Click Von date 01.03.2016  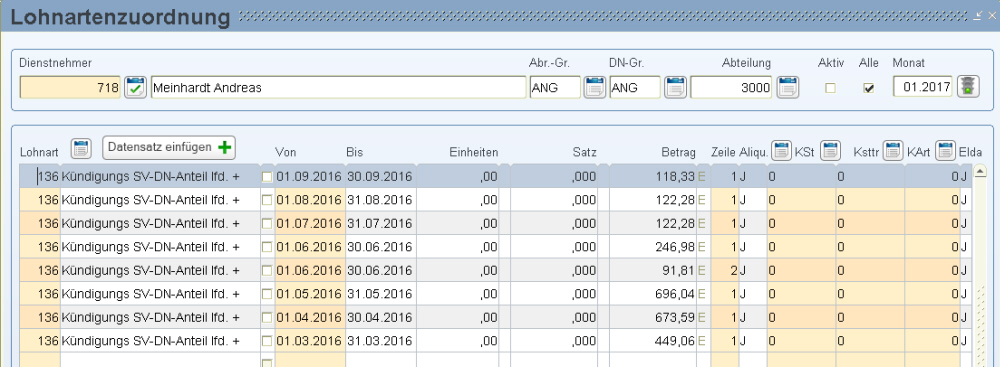[x=310, y=341]
